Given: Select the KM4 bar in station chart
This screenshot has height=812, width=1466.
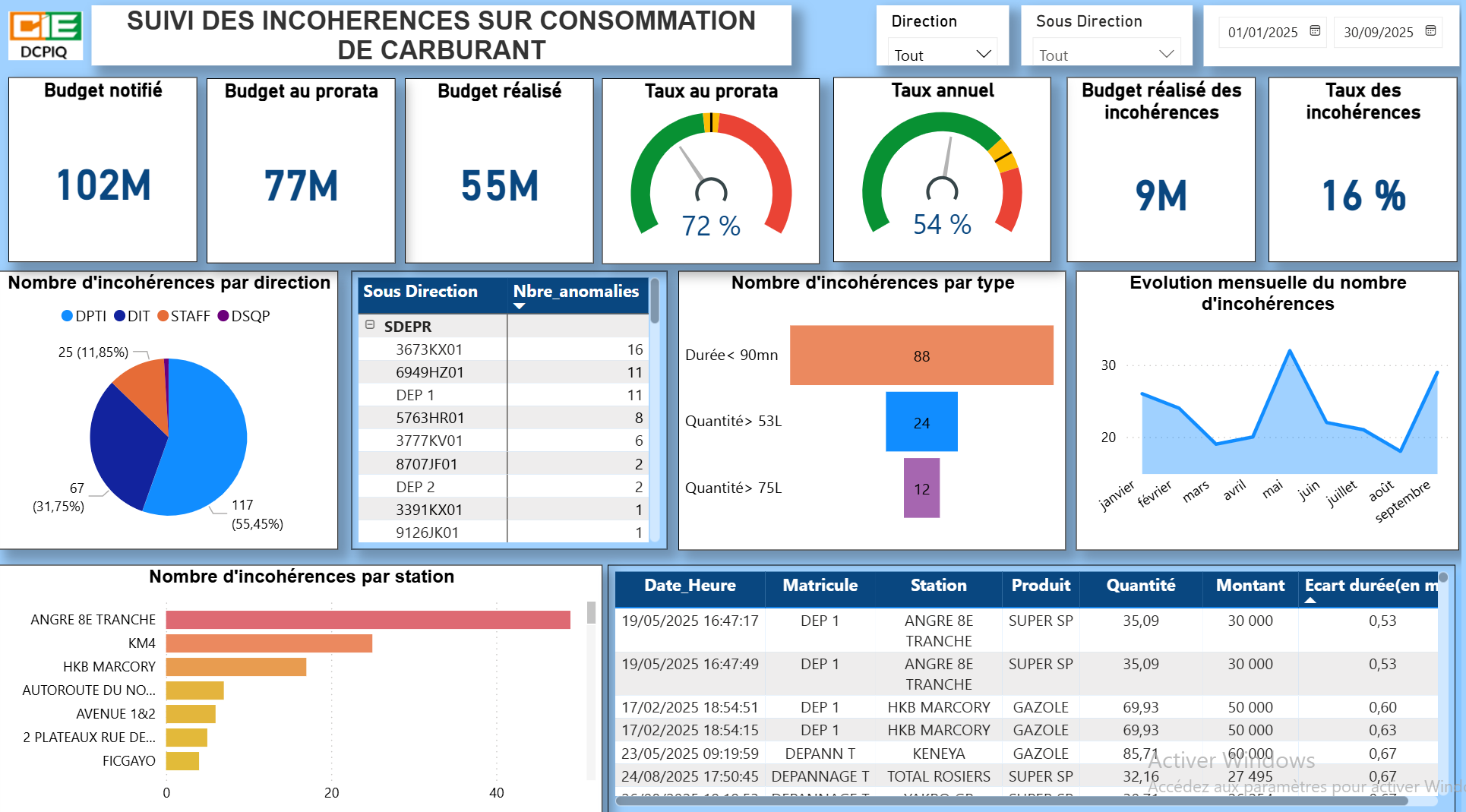Looking at the screenshot, I should click(x=267, y=643).
